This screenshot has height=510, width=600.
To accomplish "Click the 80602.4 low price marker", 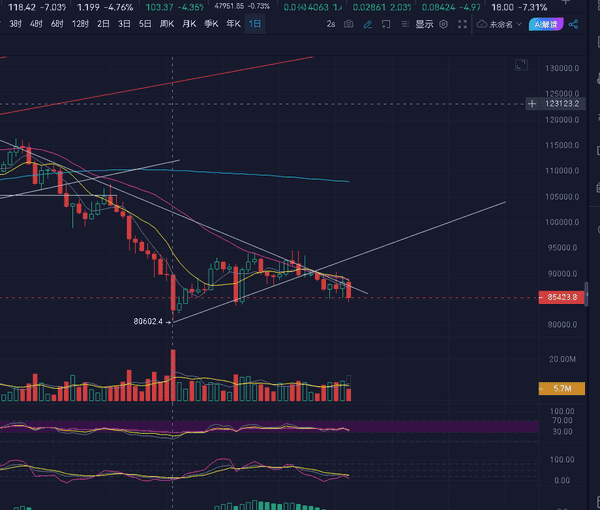I will coord(147,321).
